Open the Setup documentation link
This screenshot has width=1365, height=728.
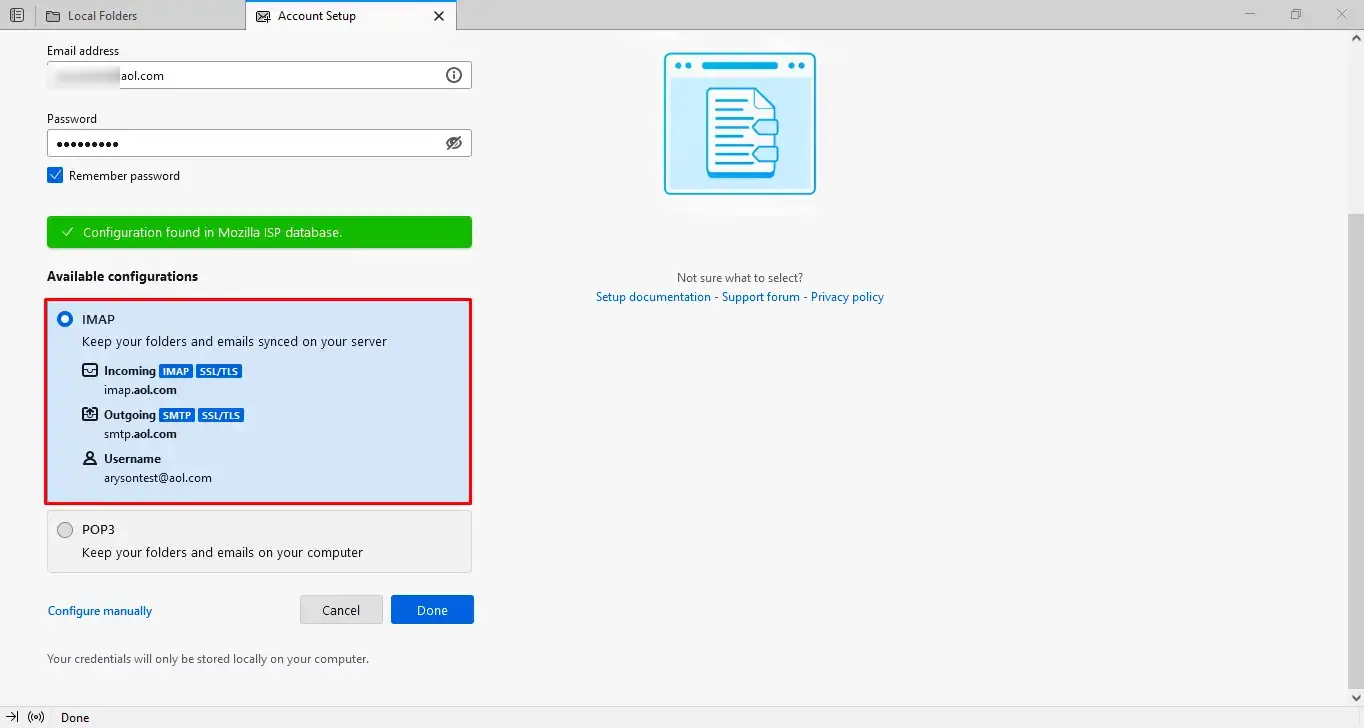pos(653,297)
